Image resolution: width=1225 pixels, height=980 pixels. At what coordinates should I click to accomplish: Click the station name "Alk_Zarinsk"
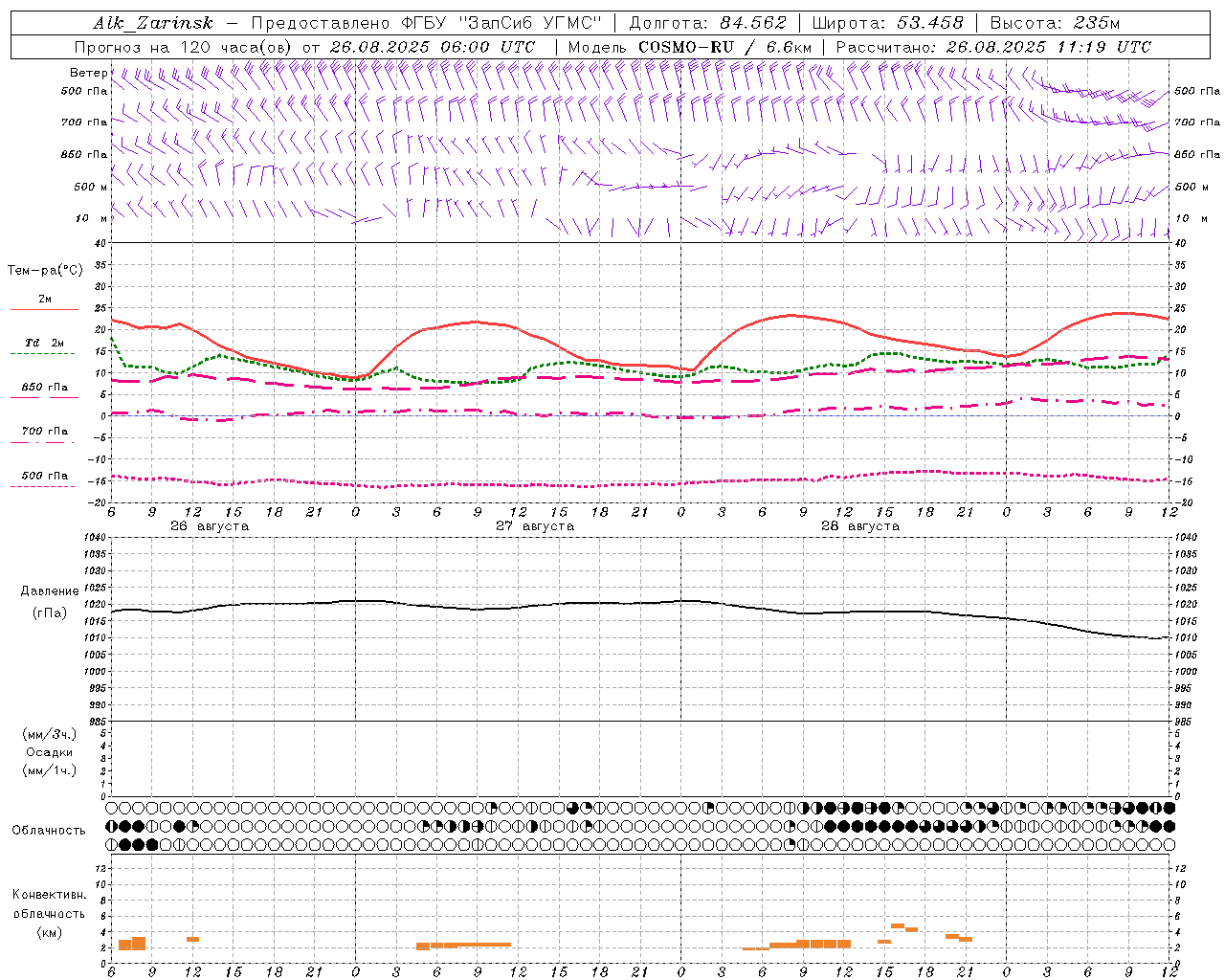point(152,23)
